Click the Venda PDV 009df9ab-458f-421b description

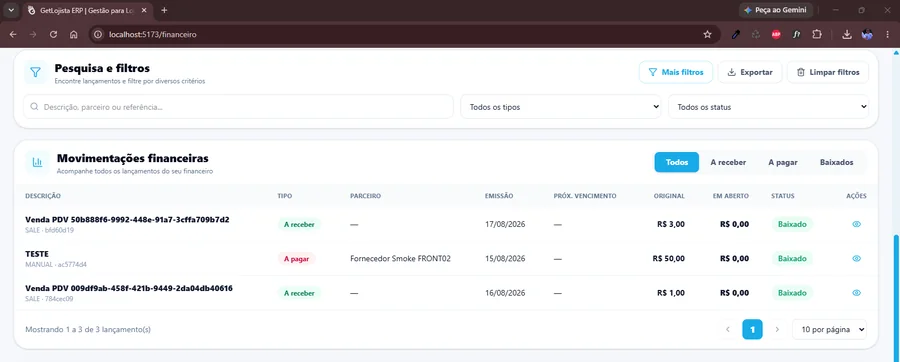pyautogui.click(x=129, y=288)
